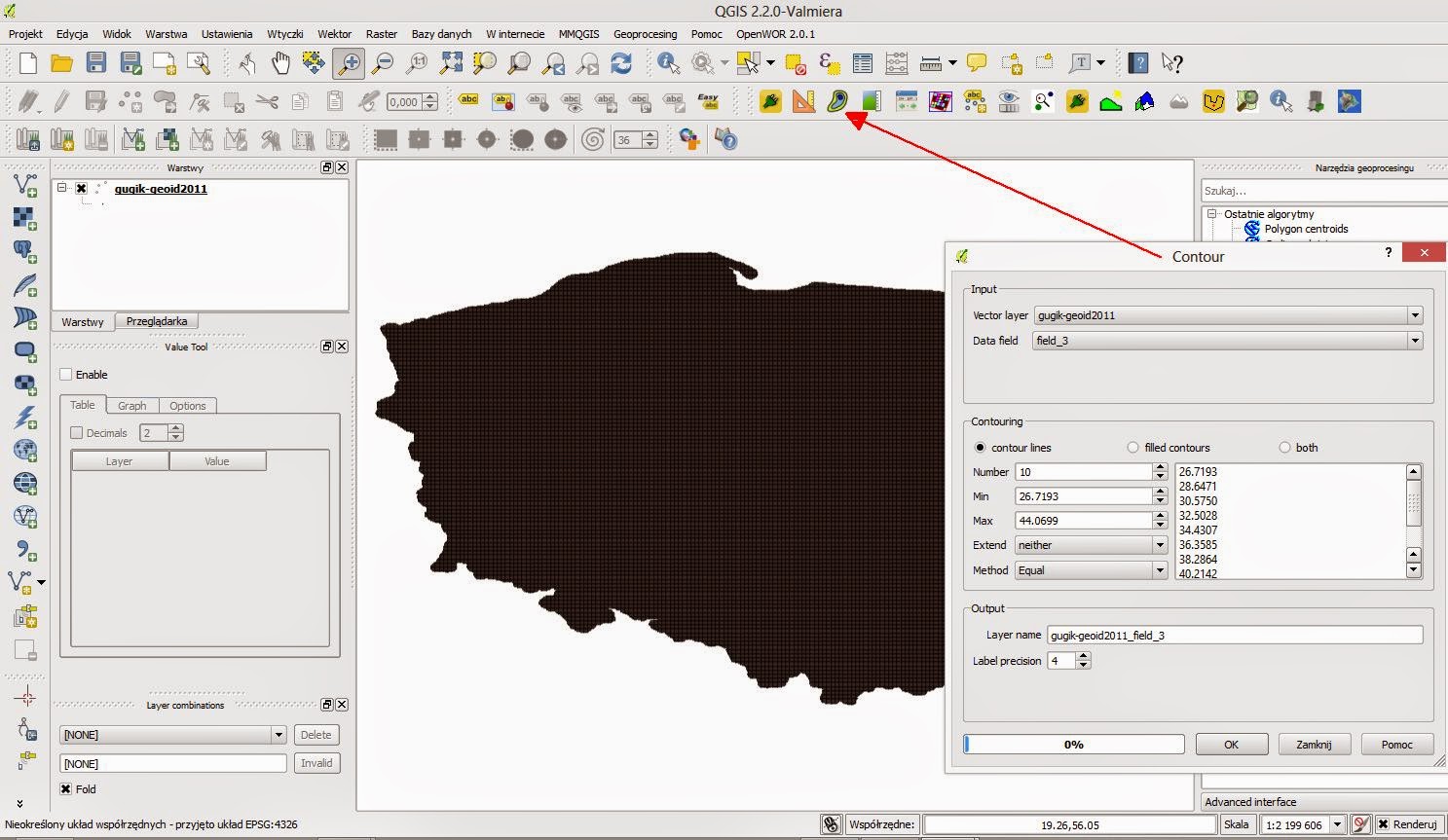Image resolution: width=1448 pixels, height=840 pixels.
Task: Click the Pomoc button in Contour dialog
Action: point(1396,745)
